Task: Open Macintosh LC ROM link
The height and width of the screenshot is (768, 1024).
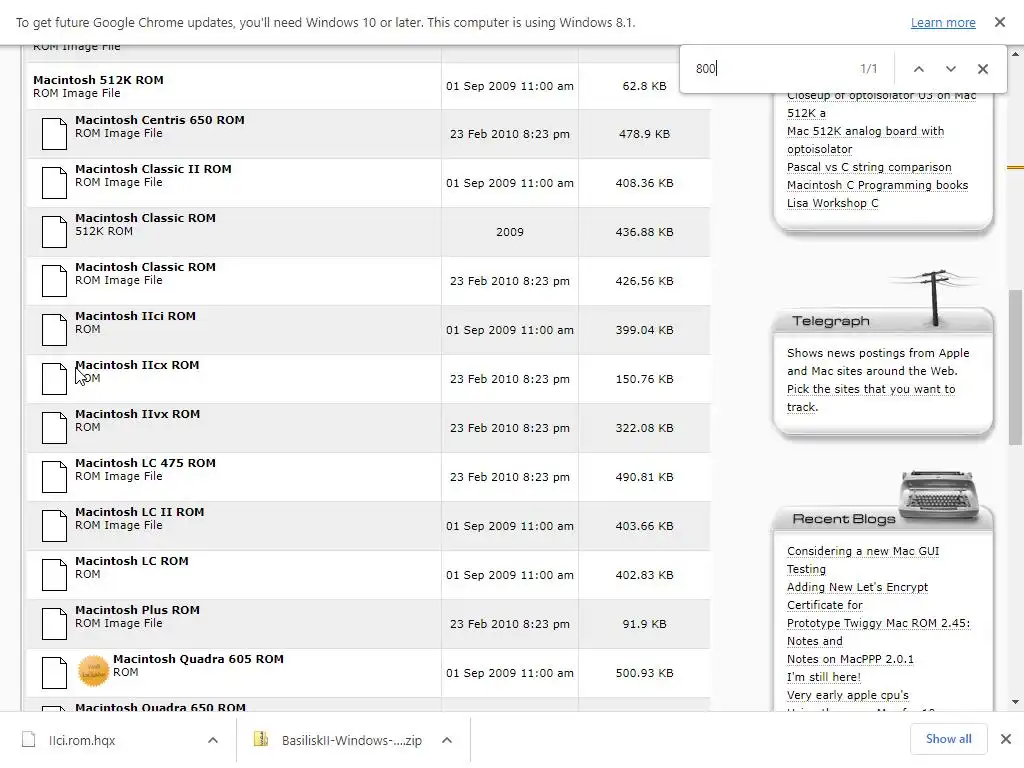Action: point(132,560)
